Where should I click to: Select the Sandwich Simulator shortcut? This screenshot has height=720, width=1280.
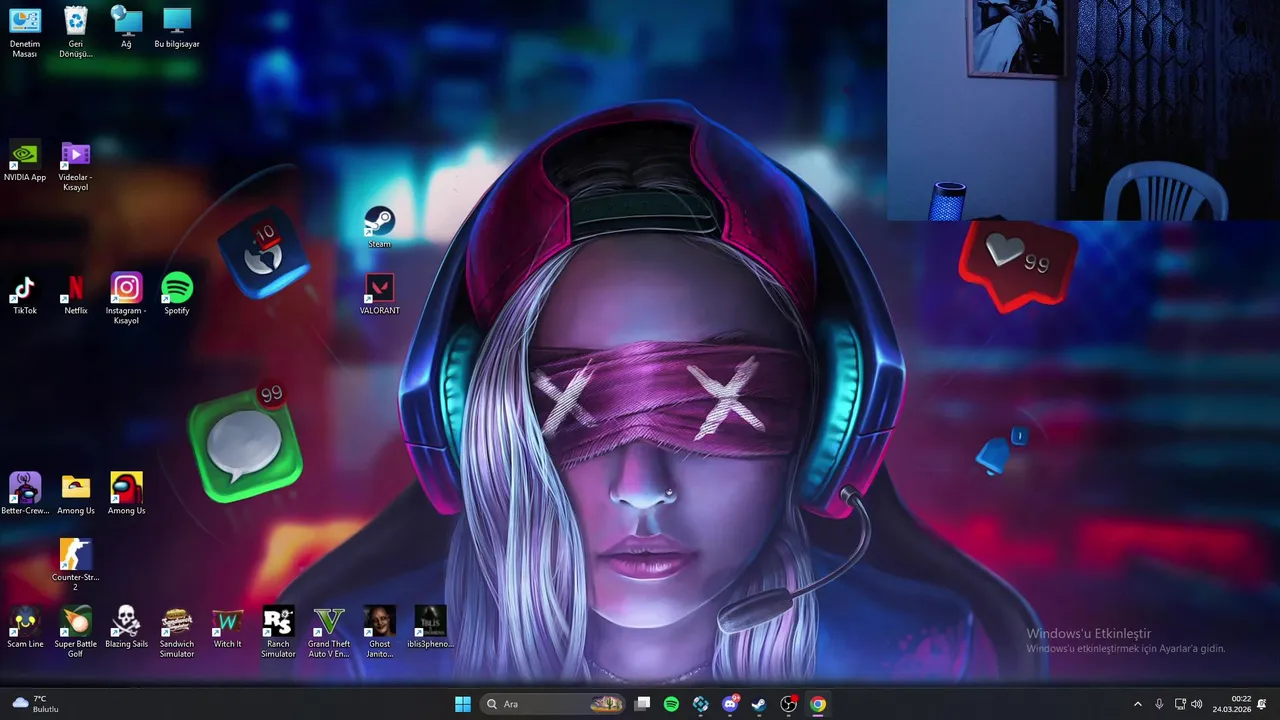click(177, 632)
